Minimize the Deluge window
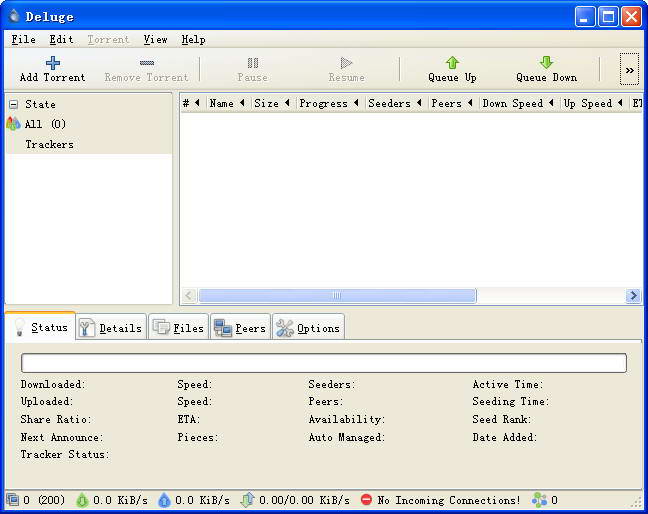 click(x=585, y=17)
